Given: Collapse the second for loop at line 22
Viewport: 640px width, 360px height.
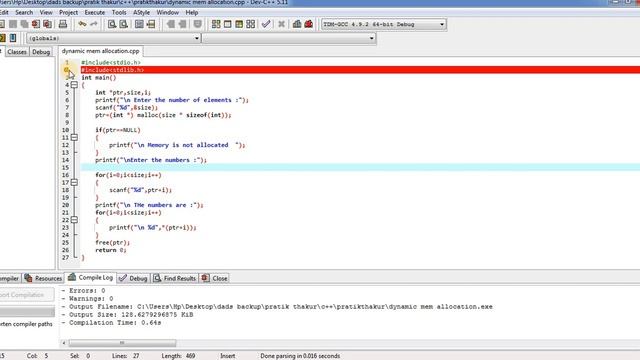Looking at the screenshot, I should pyautogui.click(x=74, y=220).
